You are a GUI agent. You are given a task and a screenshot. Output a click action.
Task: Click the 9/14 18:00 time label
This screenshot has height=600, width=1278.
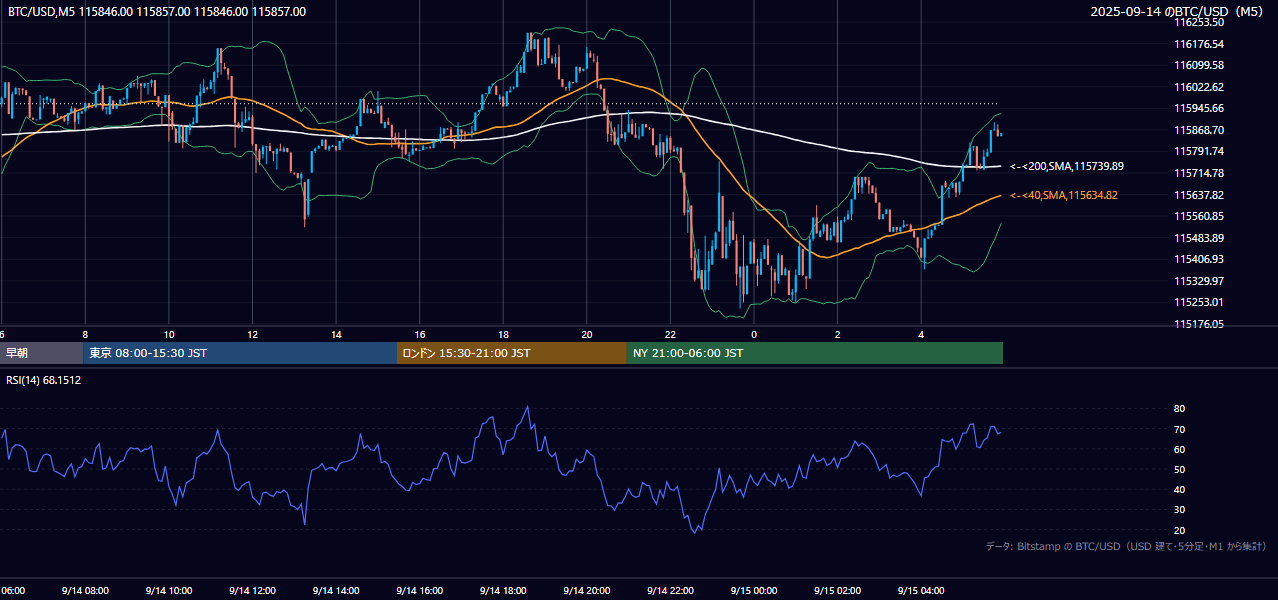[x=503, y=591]
